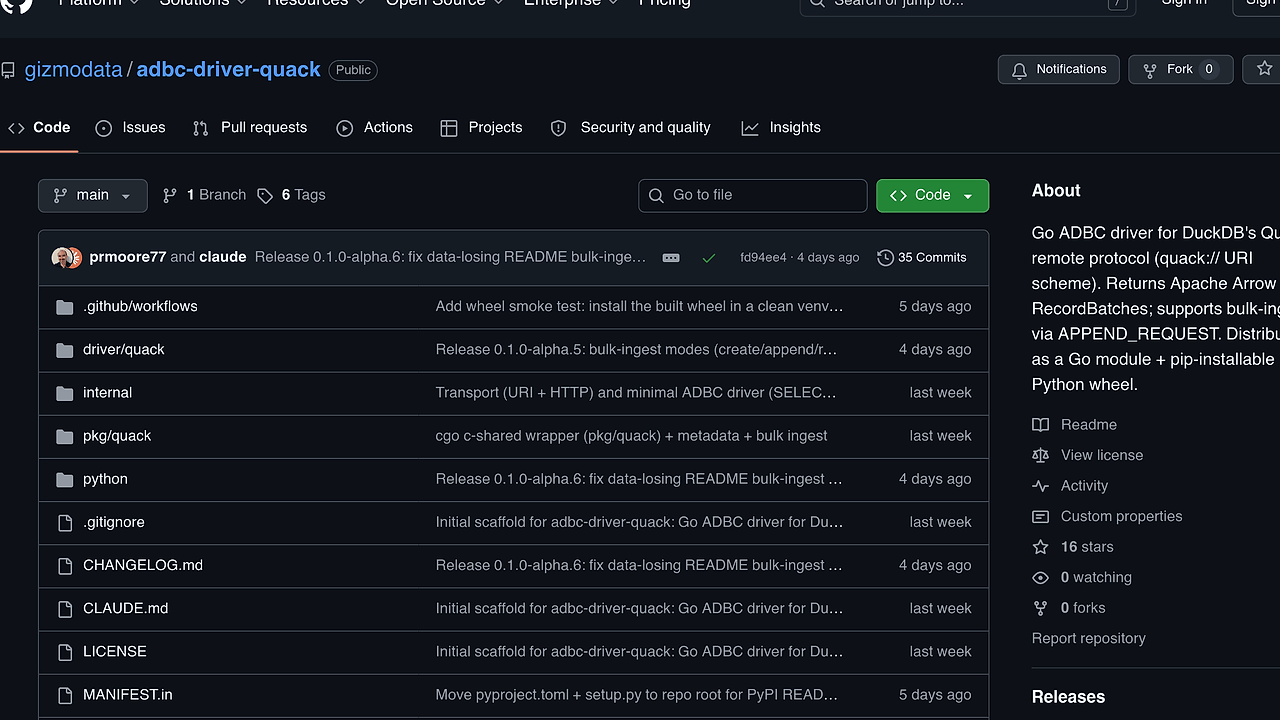View the 1 Branch link
This screenshot has height=720, width=1280.
[204, 195]
